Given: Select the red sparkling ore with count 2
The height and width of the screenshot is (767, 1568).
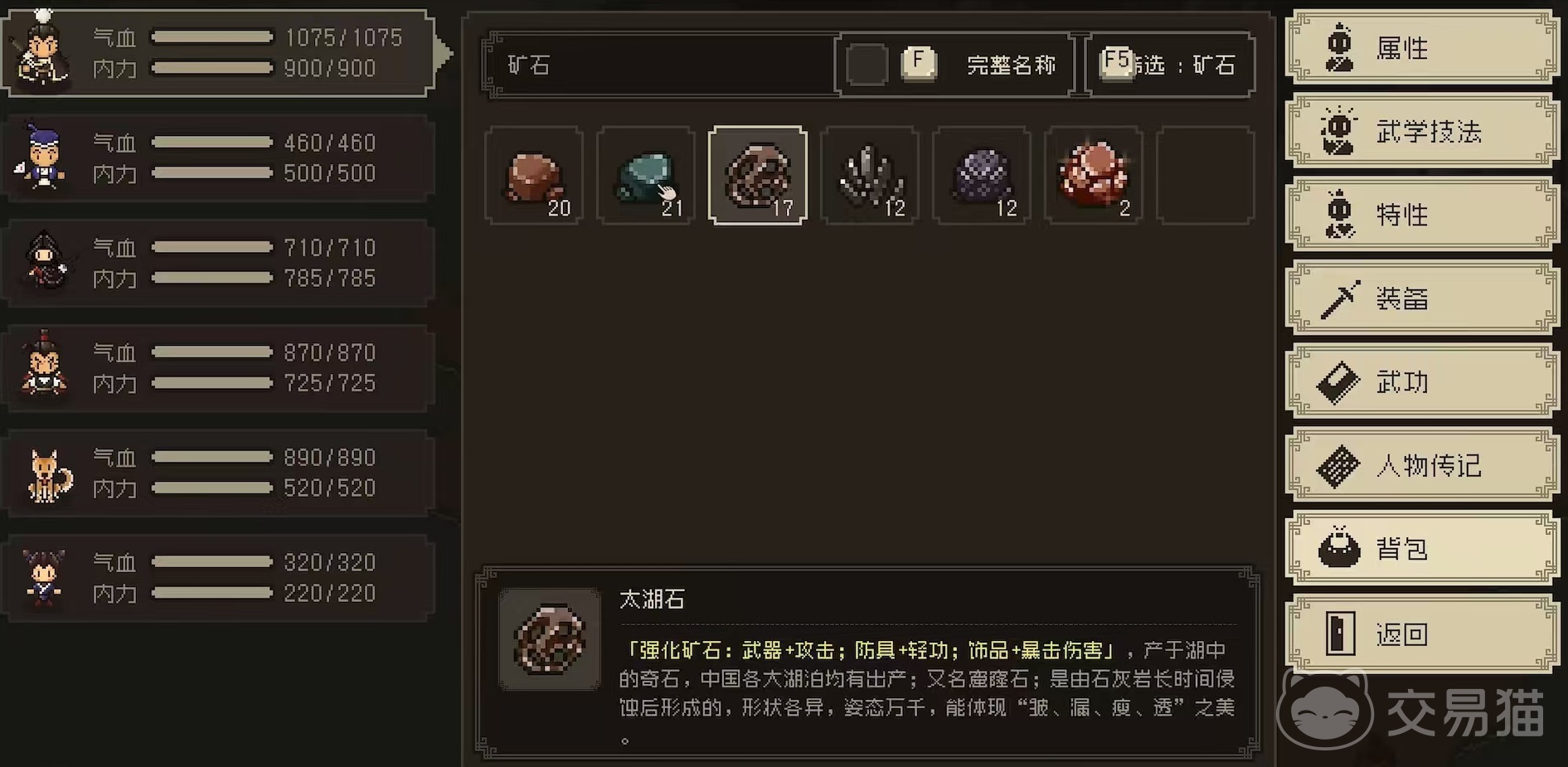Looking at the screenshot, I should coord(1093,176).
